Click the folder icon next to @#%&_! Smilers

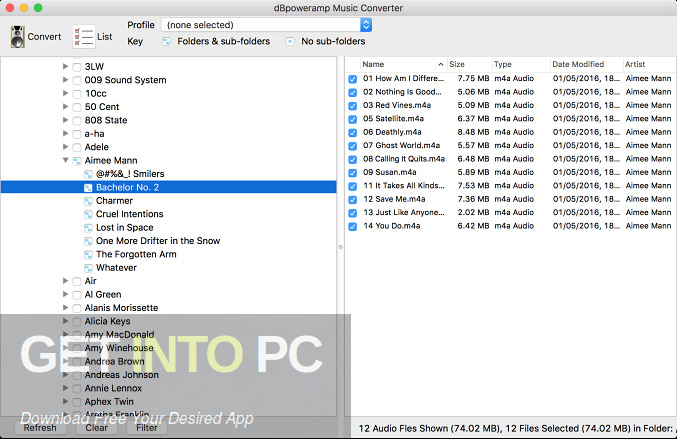coord(88,174)
